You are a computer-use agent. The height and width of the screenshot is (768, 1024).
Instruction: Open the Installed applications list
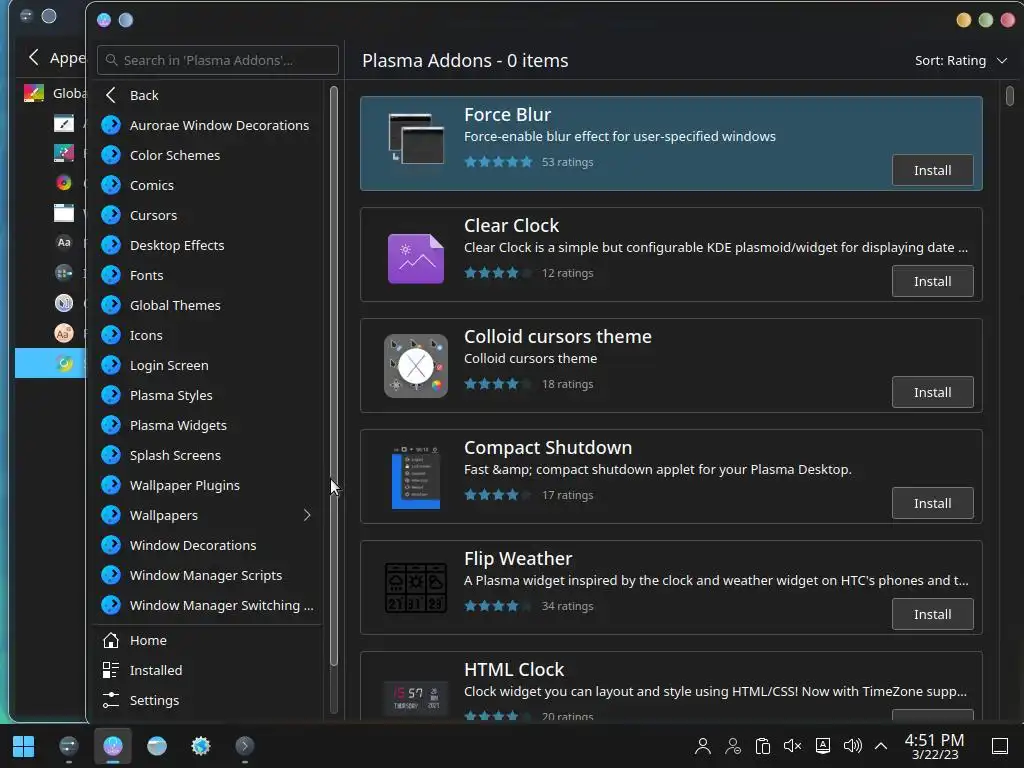point(209,671)
